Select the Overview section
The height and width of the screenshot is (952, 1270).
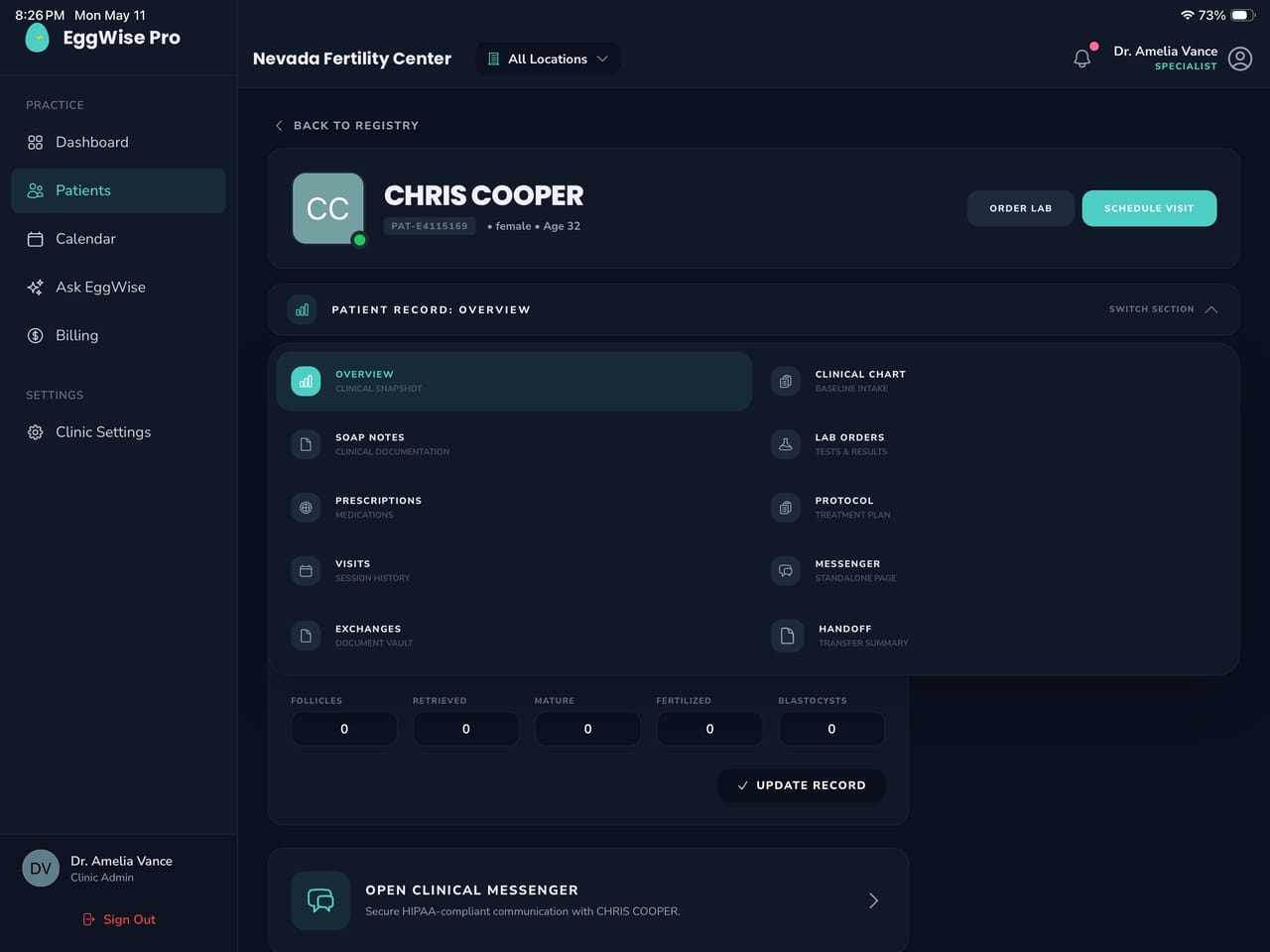click(514, 381)
